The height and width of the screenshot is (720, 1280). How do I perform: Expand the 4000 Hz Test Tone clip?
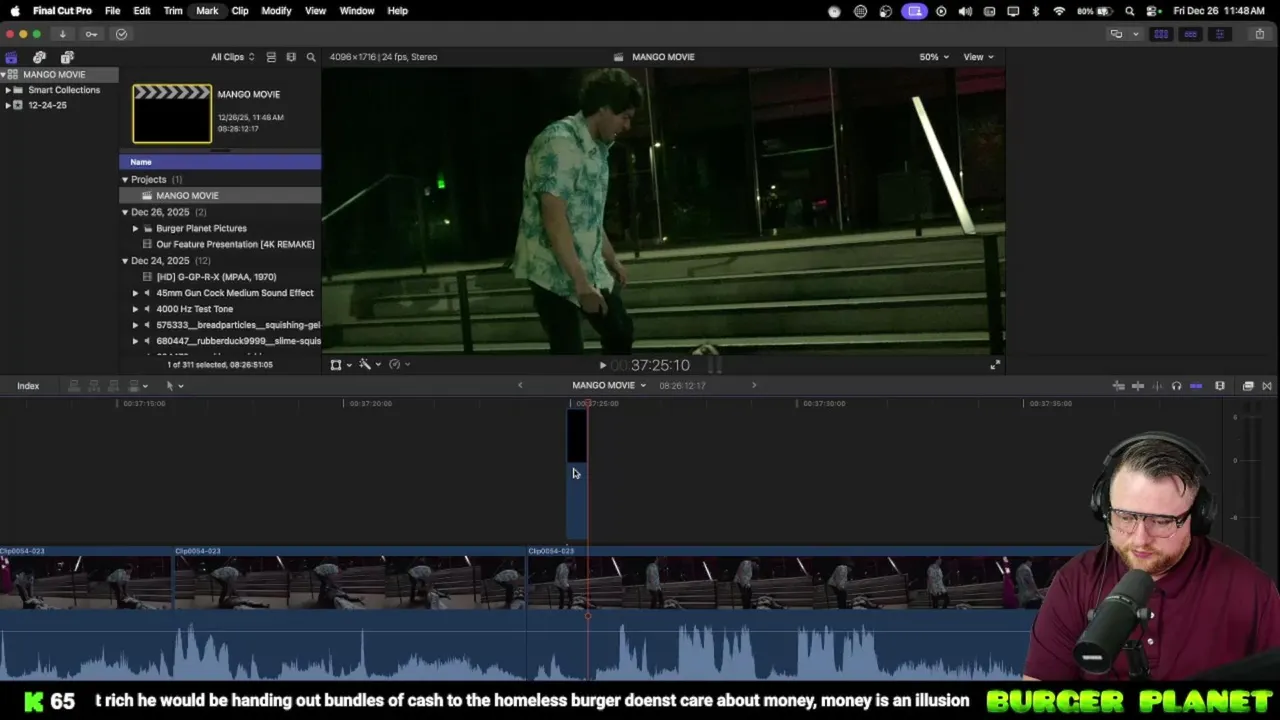tap(136, 309)
